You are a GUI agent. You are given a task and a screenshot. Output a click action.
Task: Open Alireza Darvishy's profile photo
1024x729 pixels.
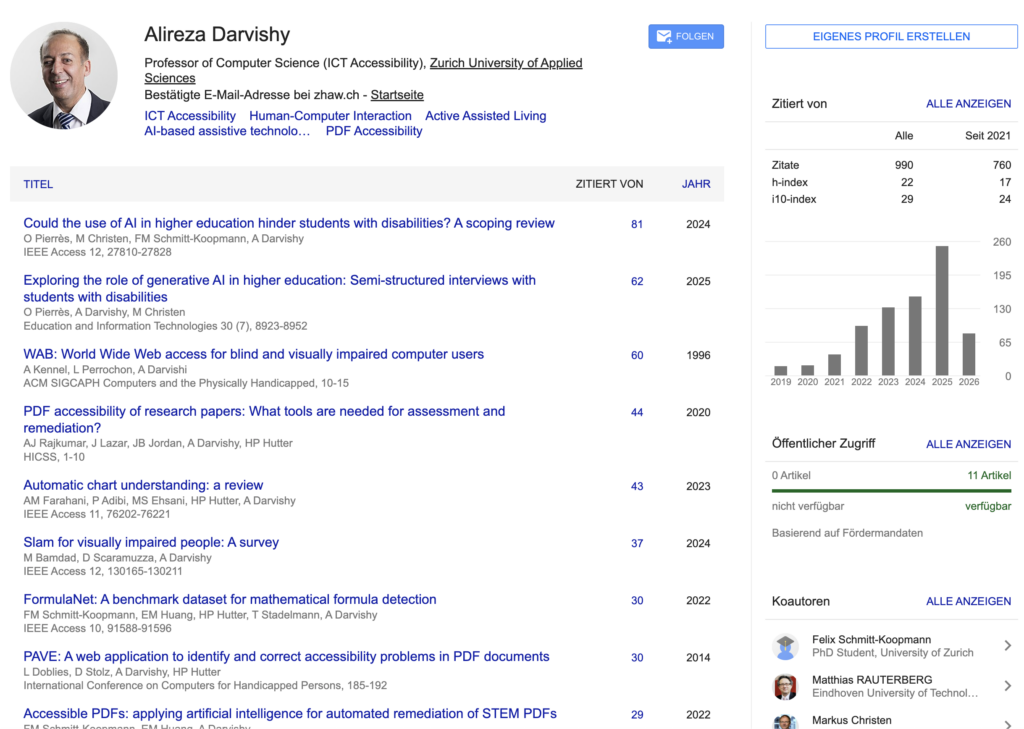tap(64, 75)
